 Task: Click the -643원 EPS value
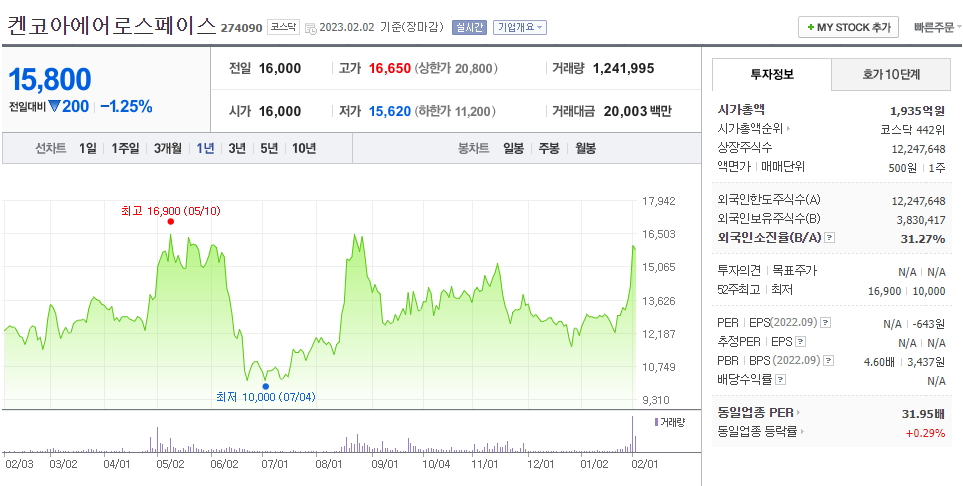[x=929, y=323]
